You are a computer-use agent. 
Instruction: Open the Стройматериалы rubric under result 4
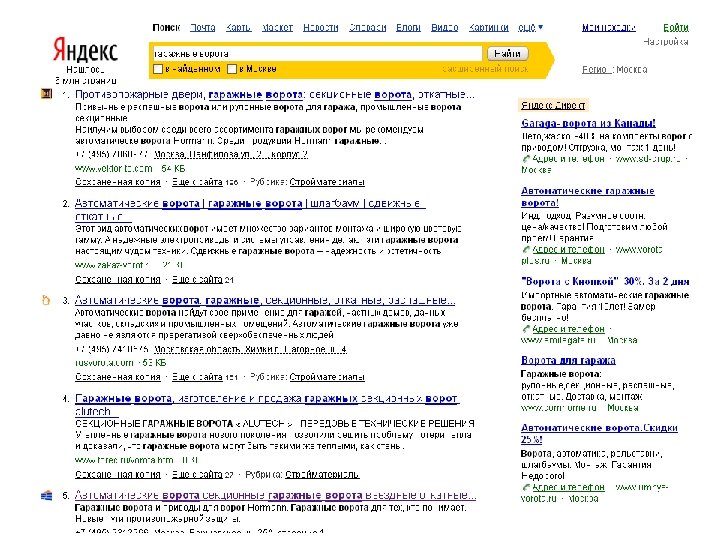click(322, 474)
